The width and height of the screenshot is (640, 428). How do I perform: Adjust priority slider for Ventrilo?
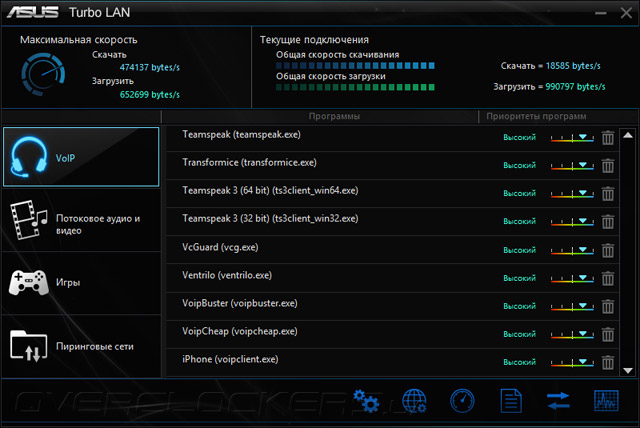(x=572, y=279)
